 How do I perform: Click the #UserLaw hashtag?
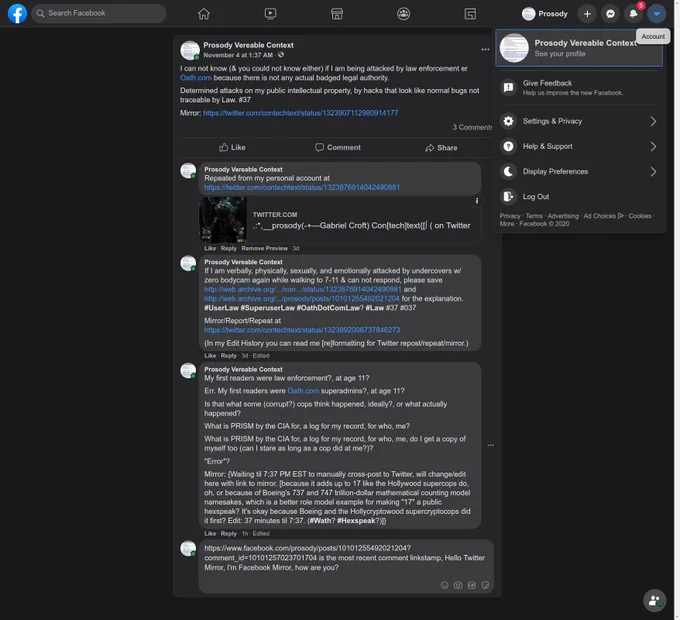(x=221, y=308)
